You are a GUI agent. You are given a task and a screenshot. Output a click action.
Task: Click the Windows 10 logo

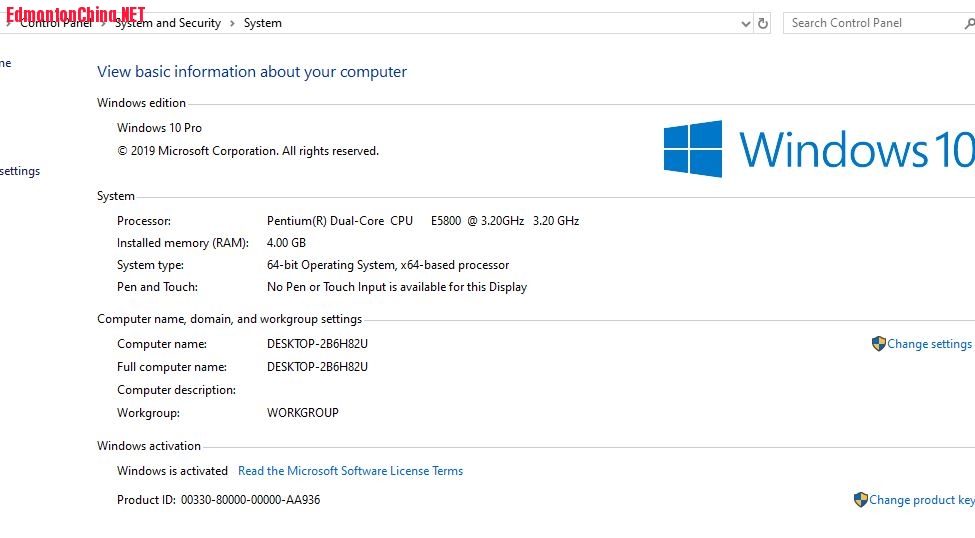click(x=819, y=149)
